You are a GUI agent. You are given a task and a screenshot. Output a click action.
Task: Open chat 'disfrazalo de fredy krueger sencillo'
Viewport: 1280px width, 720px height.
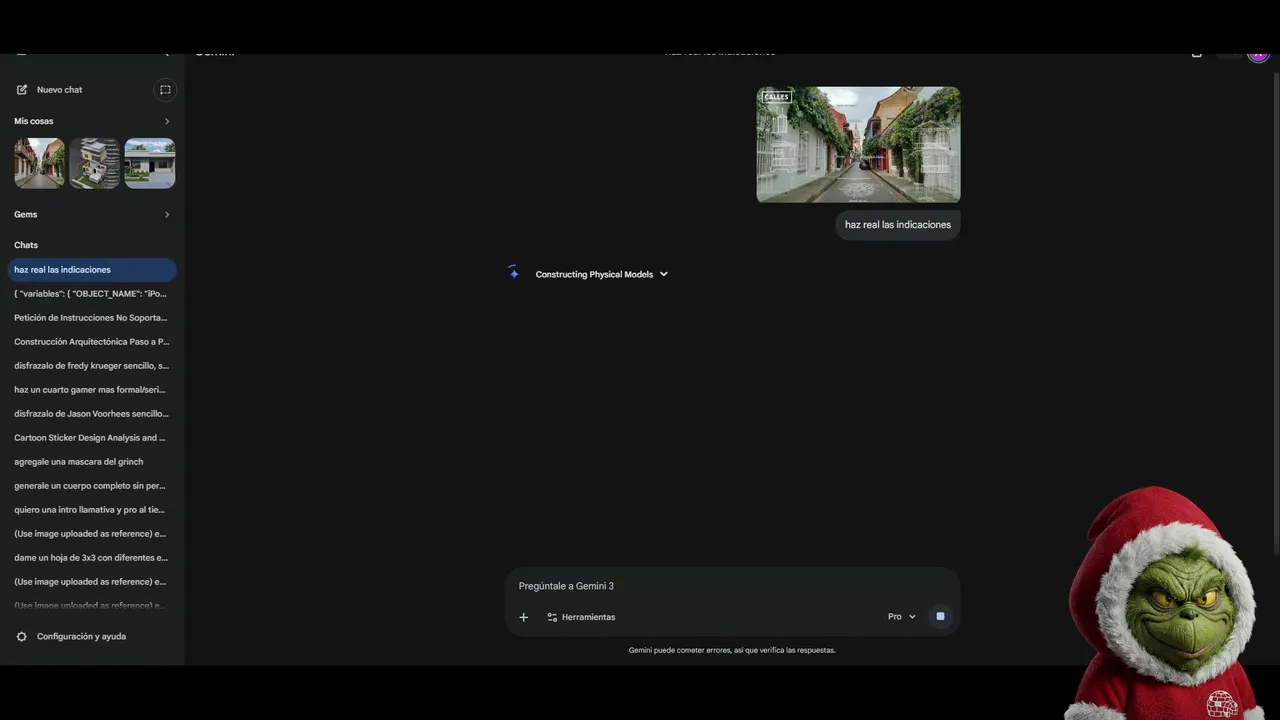[x=92, y=366]
